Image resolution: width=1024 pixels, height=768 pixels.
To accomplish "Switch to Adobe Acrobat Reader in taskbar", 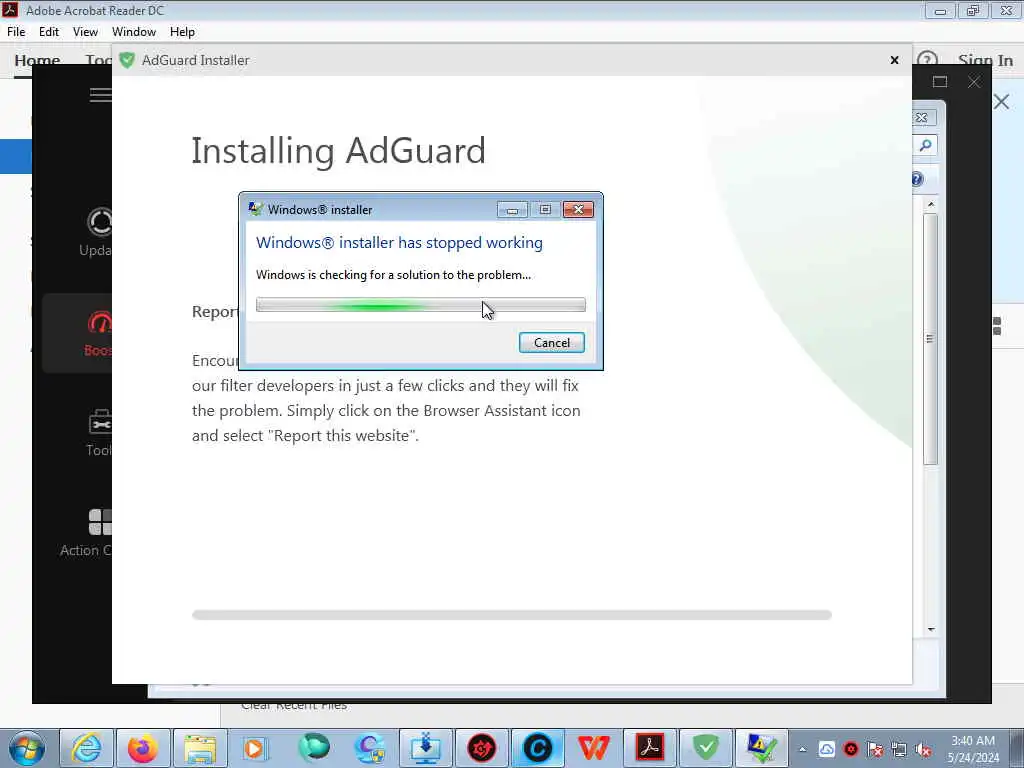I will coord(650,748).
